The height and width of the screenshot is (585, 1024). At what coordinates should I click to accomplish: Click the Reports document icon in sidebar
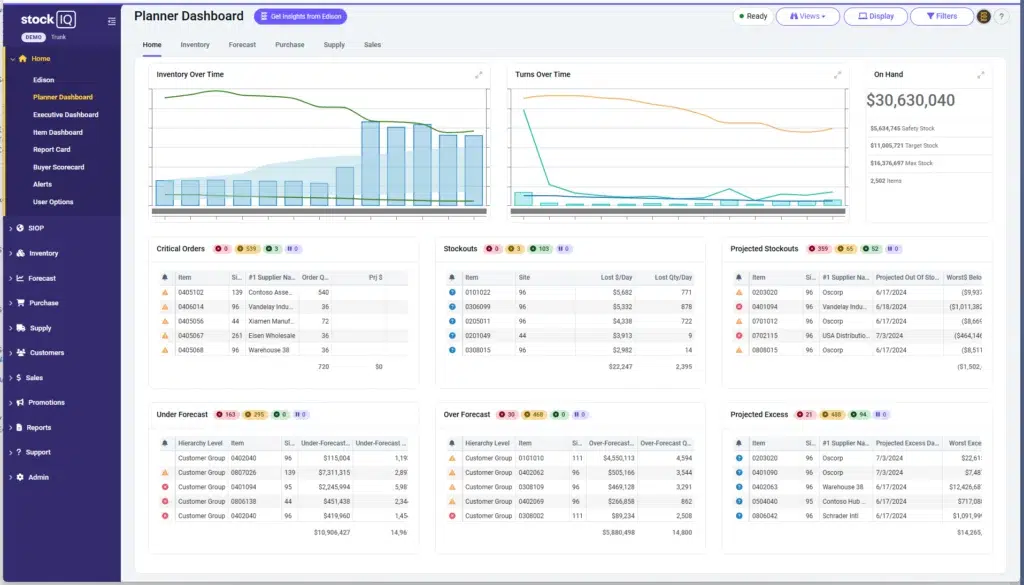(20, 427)
